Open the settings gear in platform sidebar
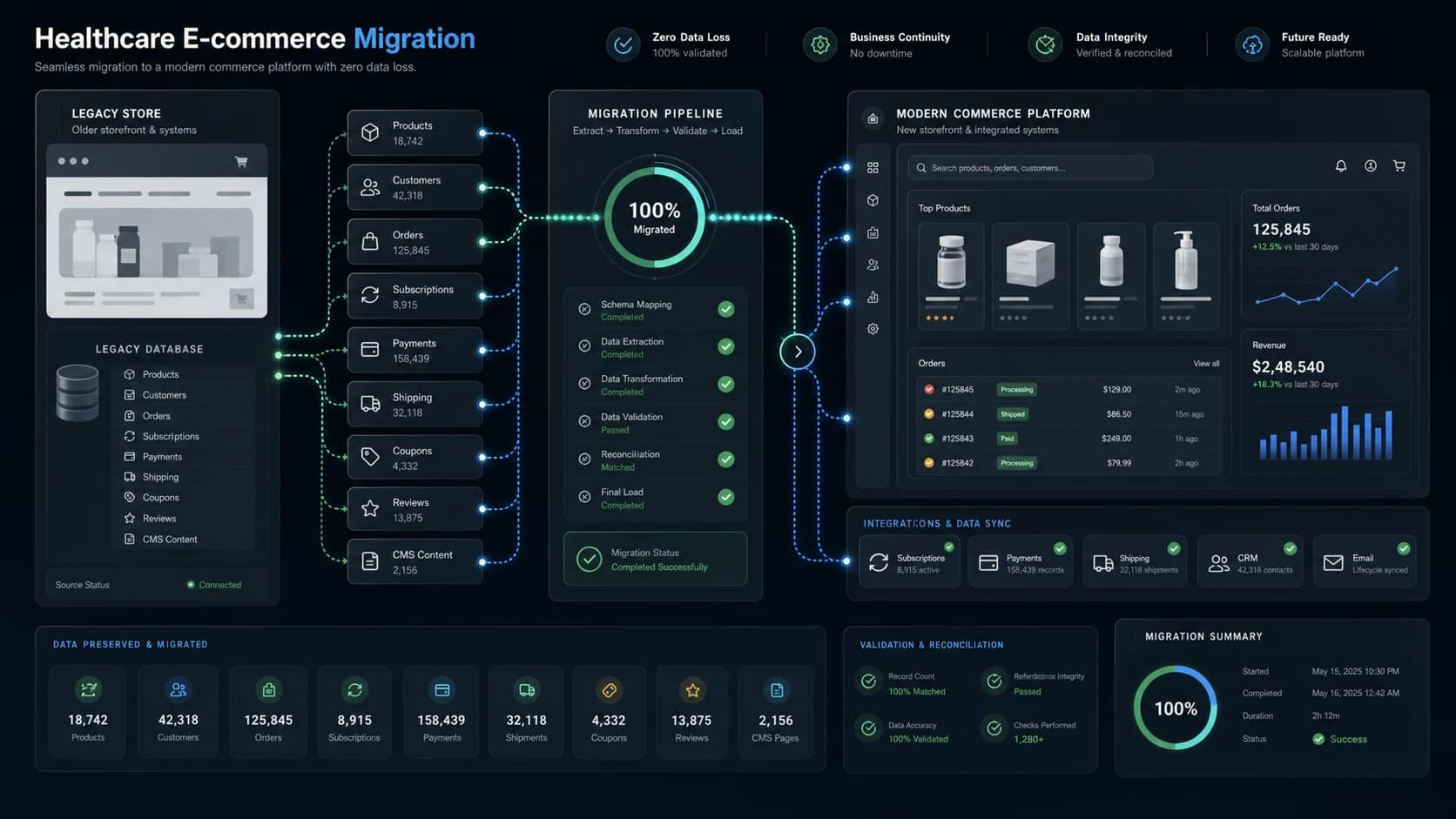The width and height of the screenshot is (1456, 819). coord(873,329)
